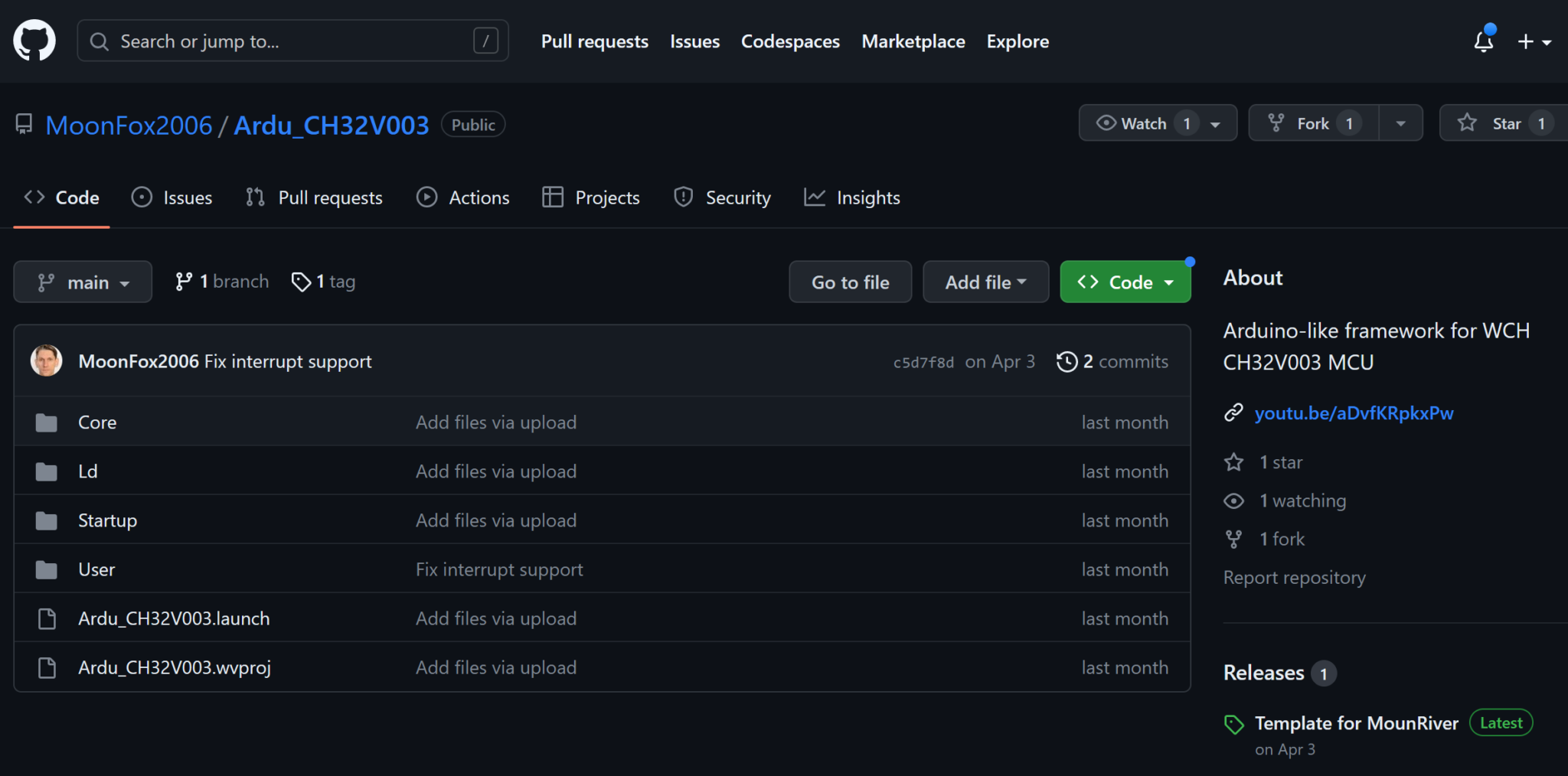Click the commit history clock icon
This screenshot has width=1568, height=776.
[x=1067, y=361]
